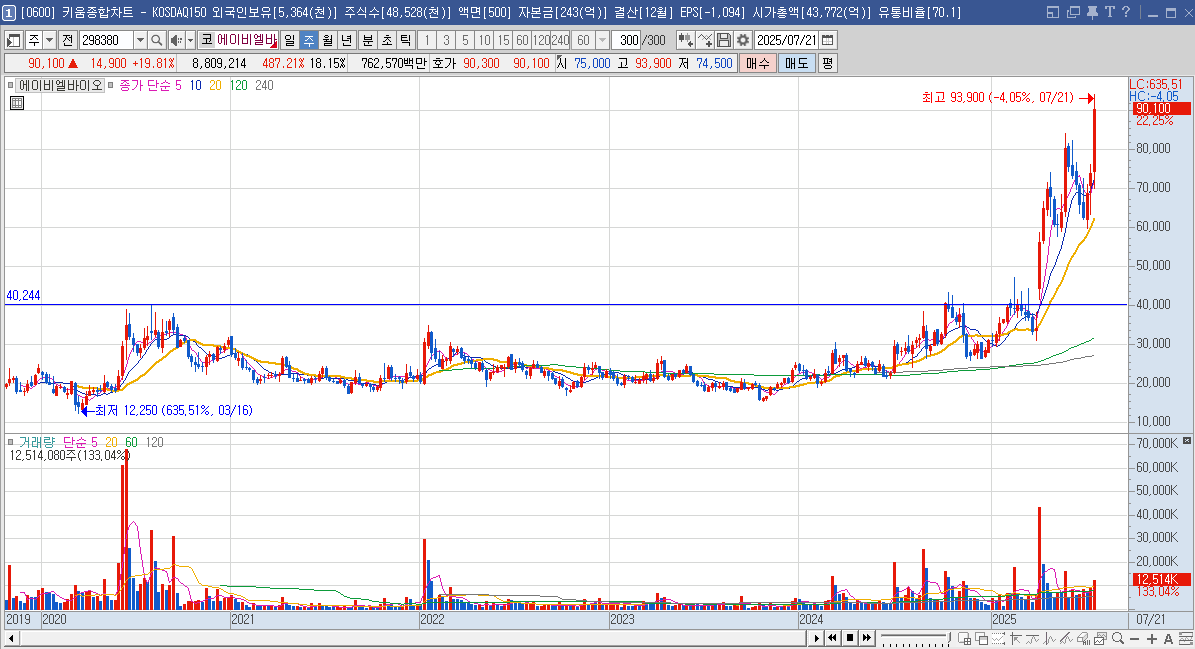Click the add indicator line icon
This screenshot has width=1195, height=649.
tap(705, 40)
